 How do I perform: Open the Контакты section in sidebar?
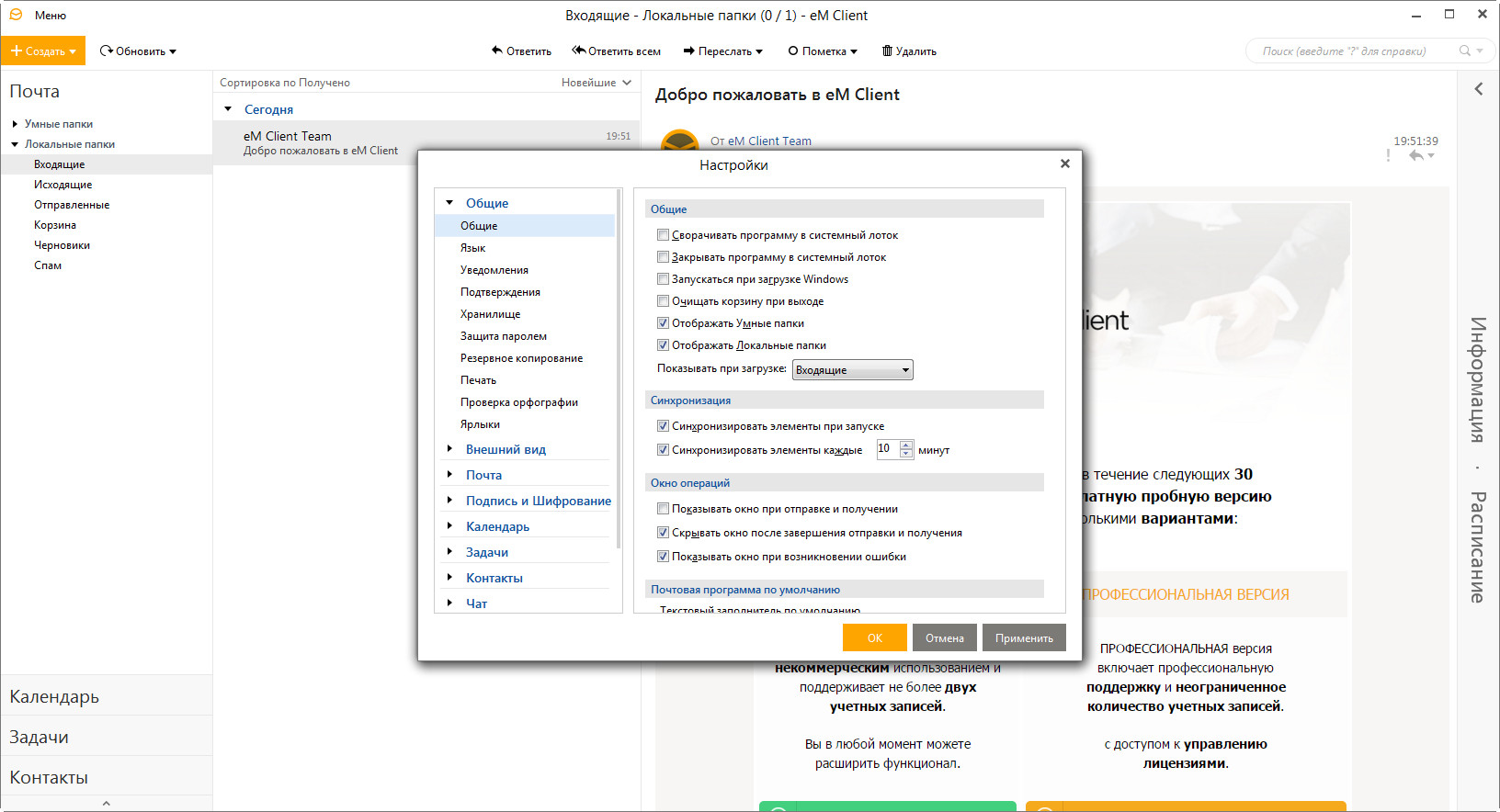(107, 777)
